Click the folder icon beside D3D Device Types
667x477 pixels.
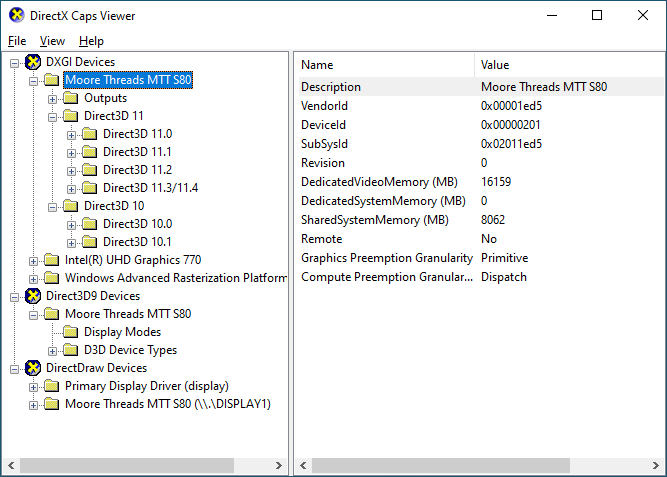pos(71,350)
